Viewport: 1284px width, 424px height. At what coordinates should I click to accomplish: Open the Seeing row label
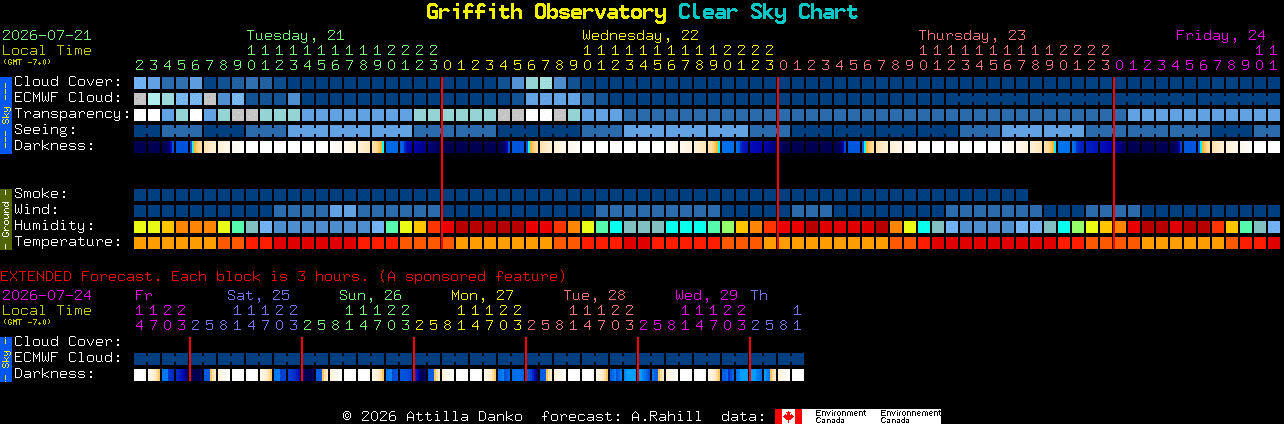point(45,130)
